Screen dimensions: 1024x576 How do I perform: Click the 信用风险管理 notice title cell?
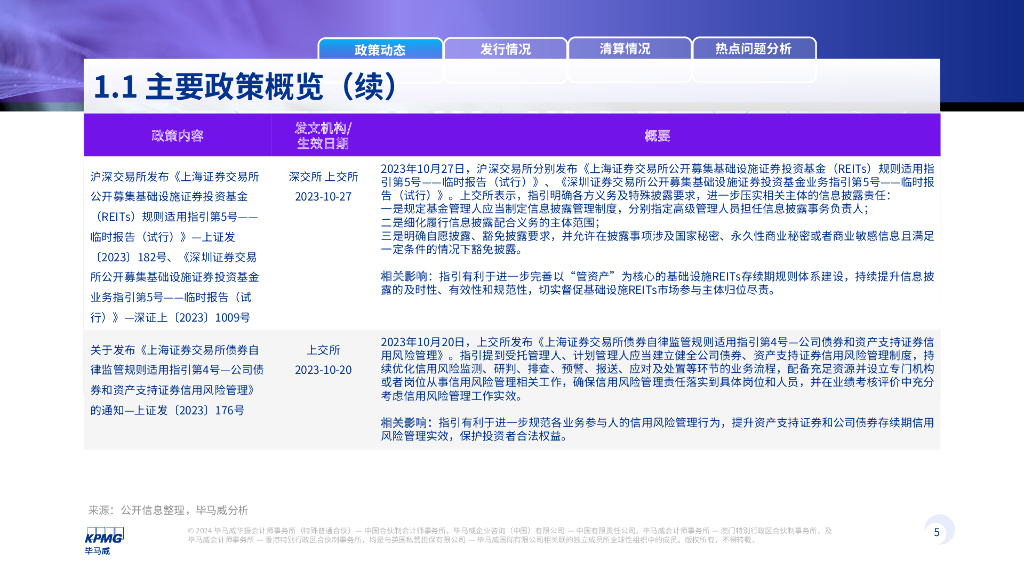pyautogui.click(x=175, y=380)
